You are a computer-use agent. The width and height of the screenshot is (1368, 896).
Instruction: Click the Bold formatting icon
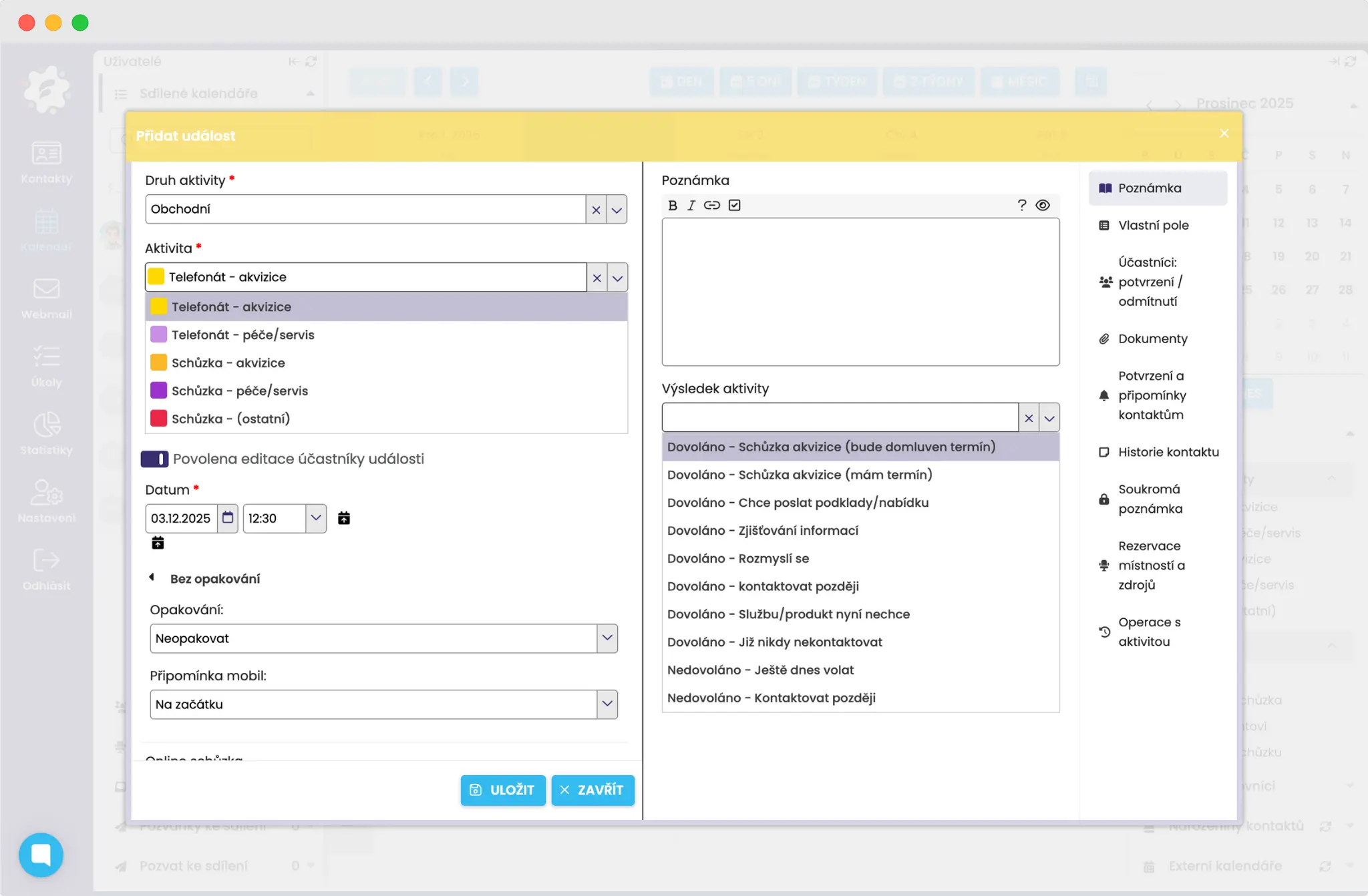673,206
